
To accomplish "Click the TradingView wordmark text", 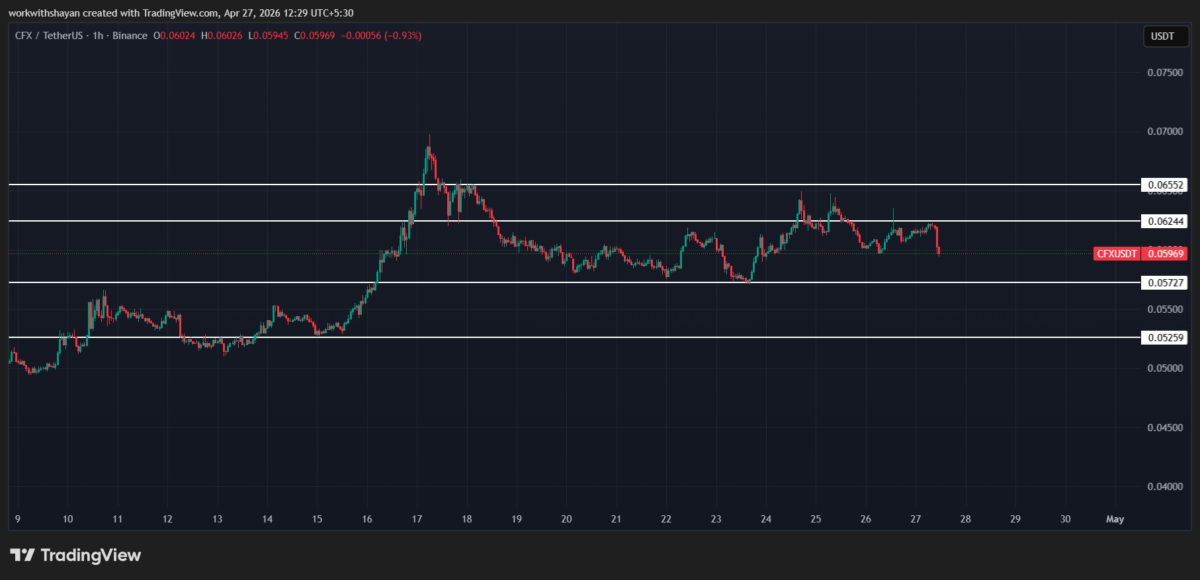I will [x=91, y=555].
